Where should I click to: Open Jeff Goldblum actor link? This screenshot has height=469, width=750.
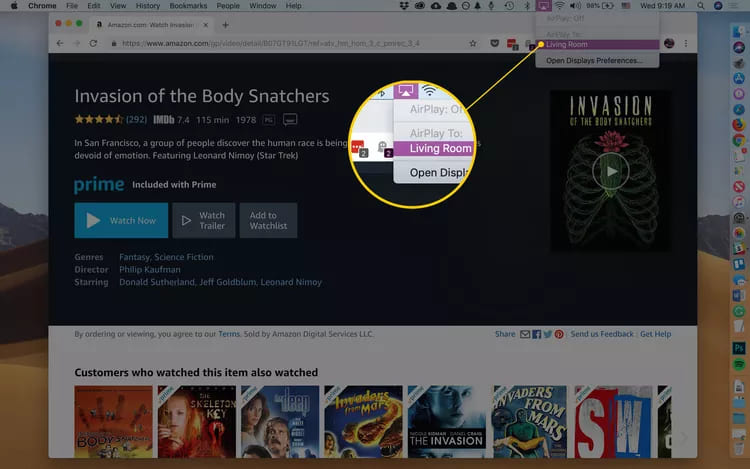(x=227, y=282)
